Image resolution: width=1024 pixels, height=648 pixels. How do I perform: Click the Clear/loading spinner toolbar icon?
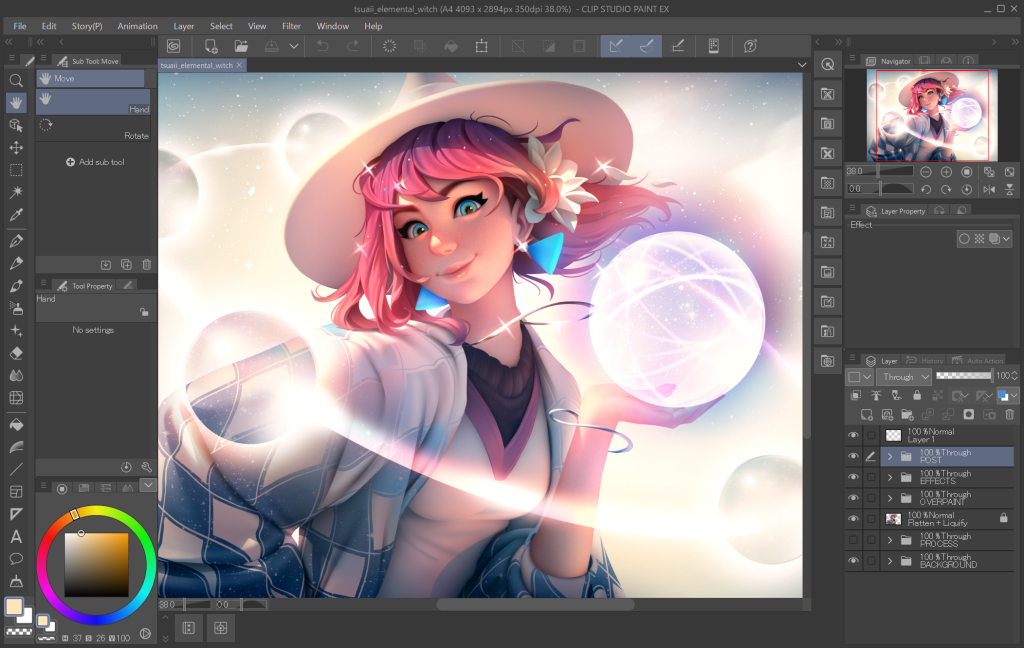click(389, 46)
